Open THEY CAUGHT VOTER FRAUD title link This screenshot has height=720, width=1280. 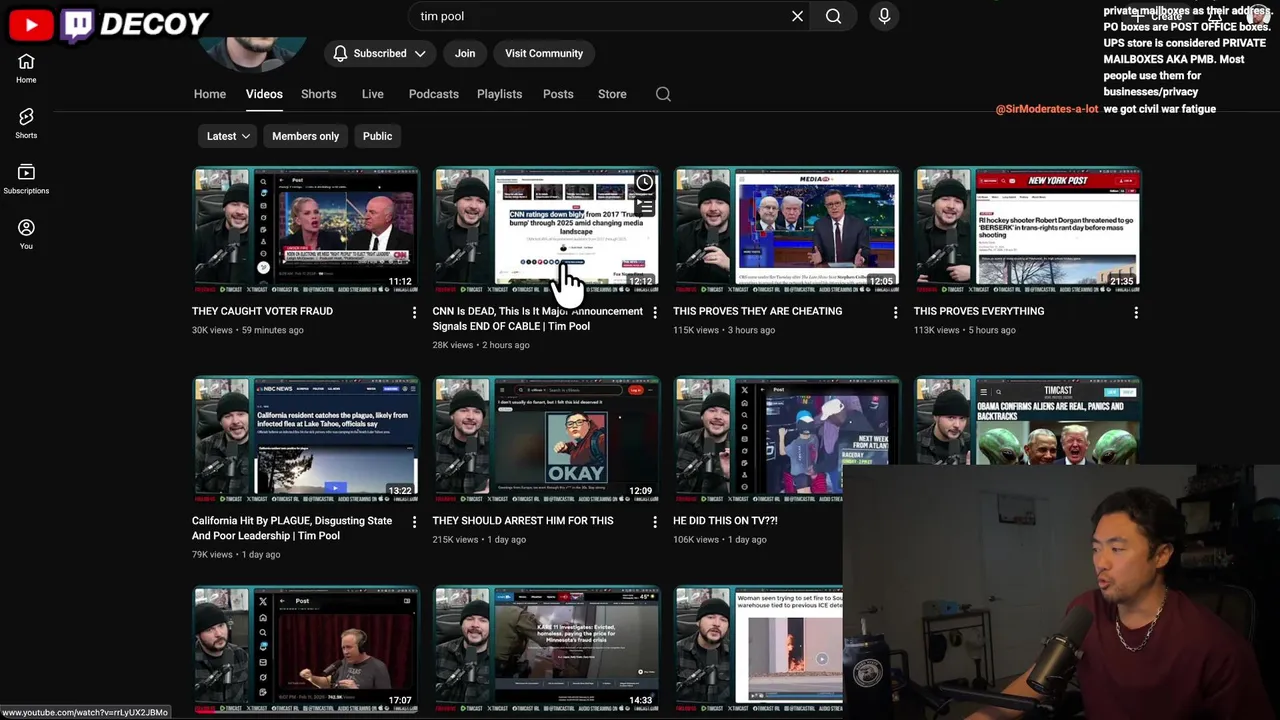[262, 311]
